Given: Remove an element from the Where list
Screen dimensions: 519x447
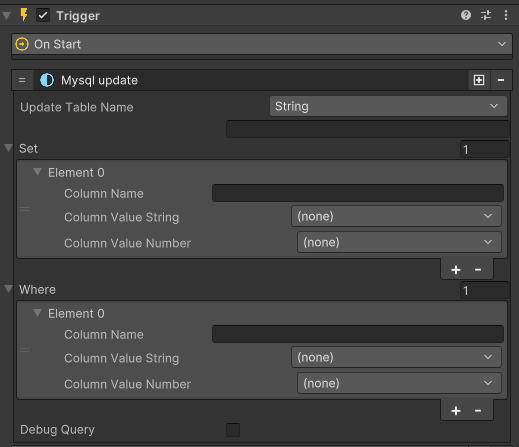Looking at the screenshot, I should (478, 411).
